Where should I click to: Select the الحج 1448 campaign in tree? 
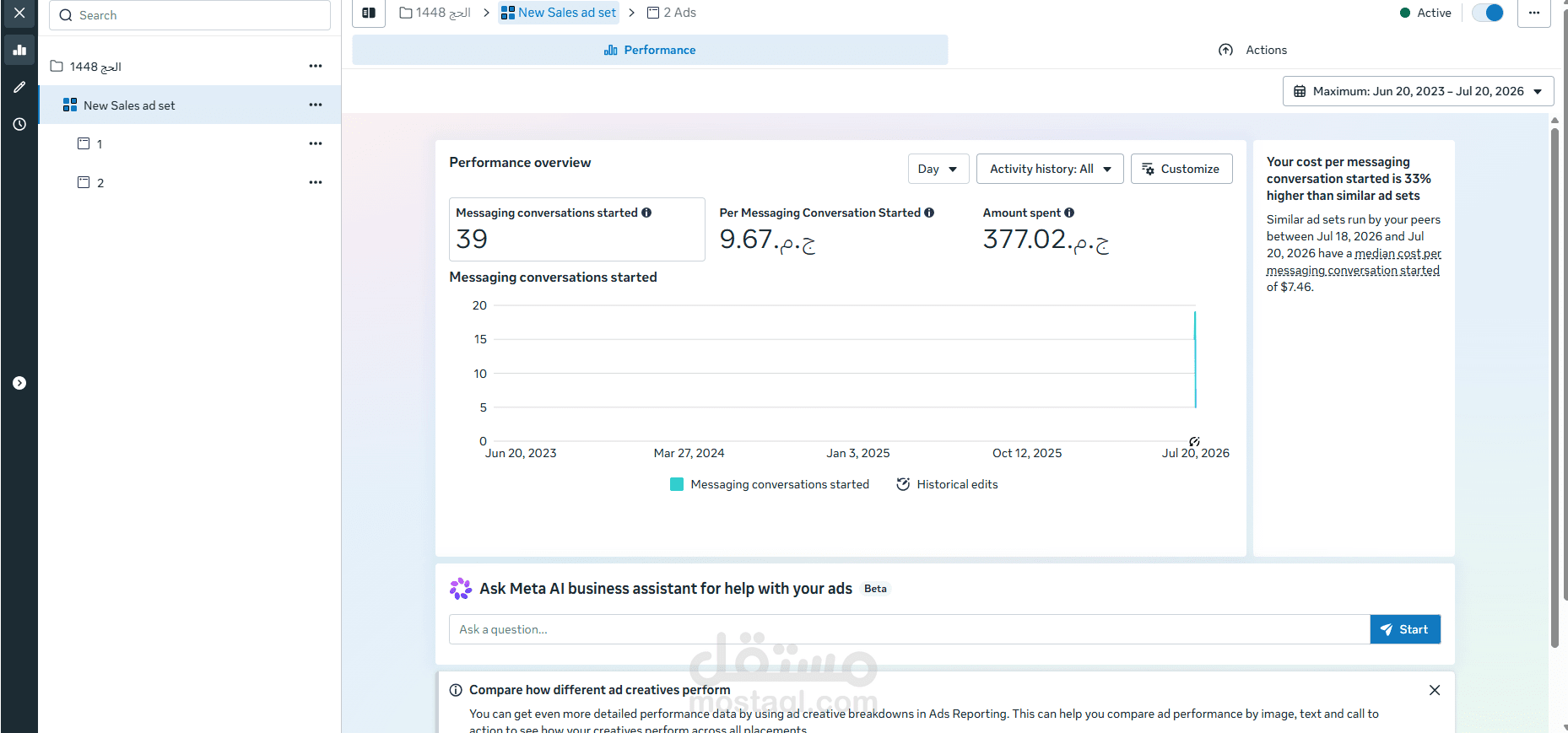pyautogui.click(x=95, y=67)
